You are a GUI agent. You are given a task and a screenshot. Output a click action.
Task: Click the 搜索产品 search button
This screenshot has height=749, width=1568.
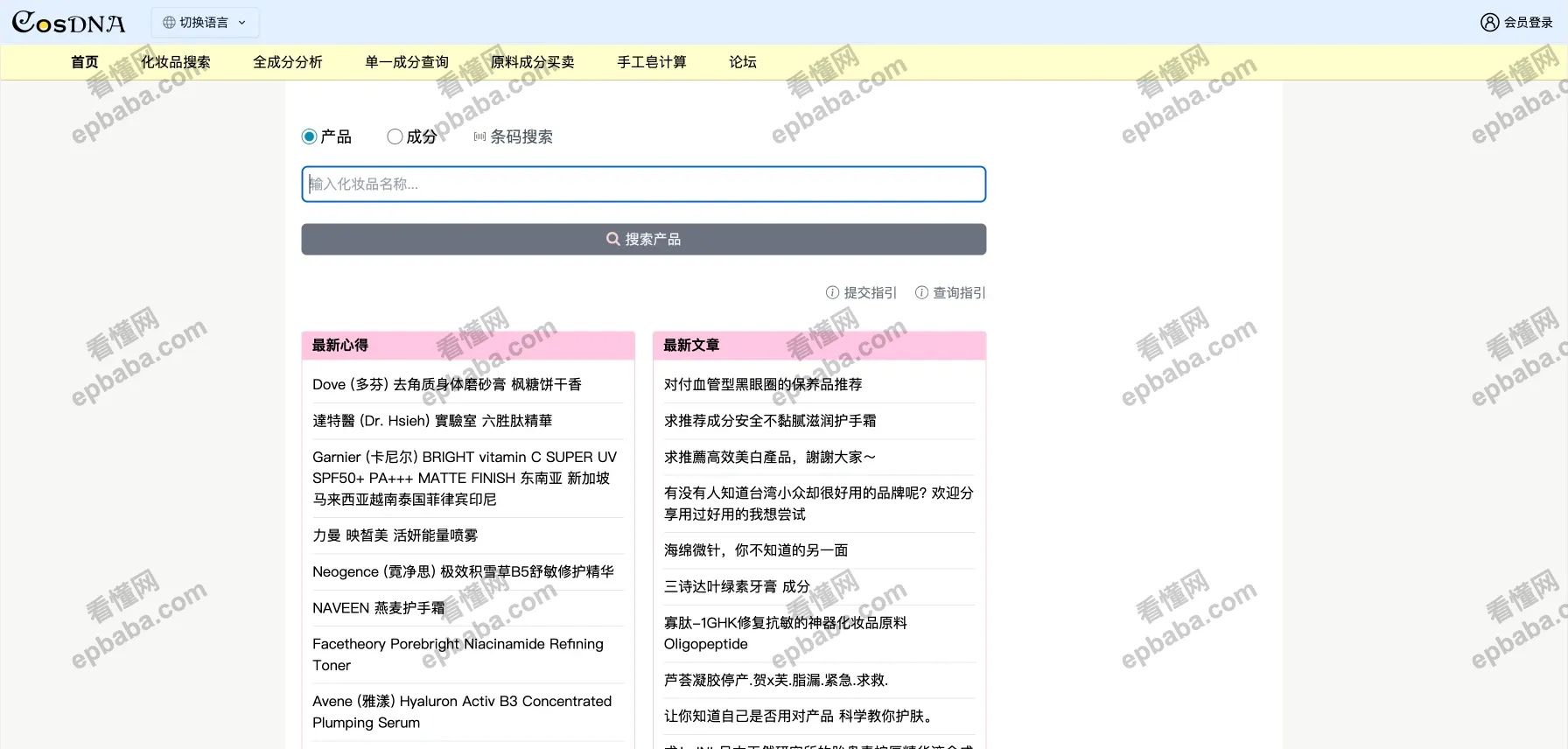[x=644, y=240]
